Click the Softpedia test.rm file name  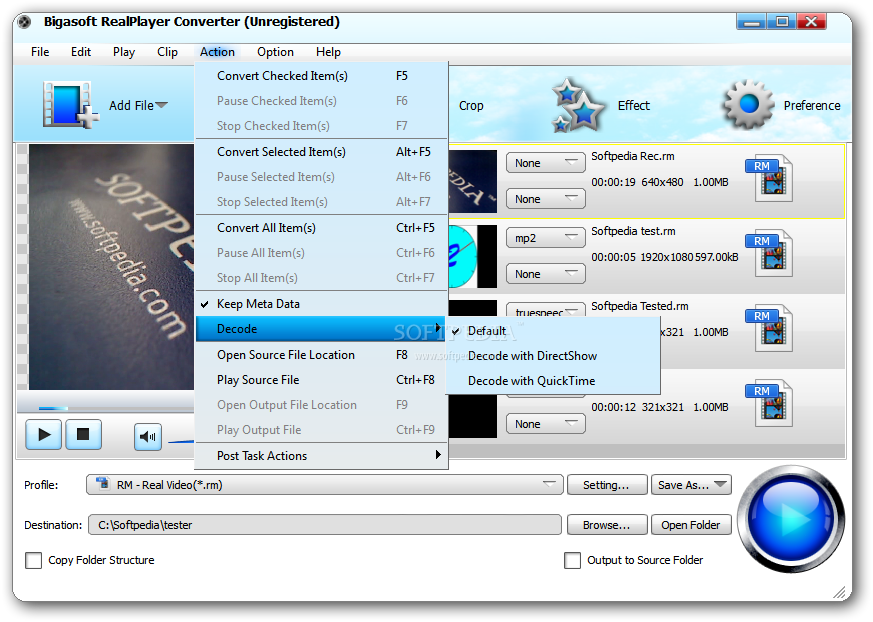633,231
